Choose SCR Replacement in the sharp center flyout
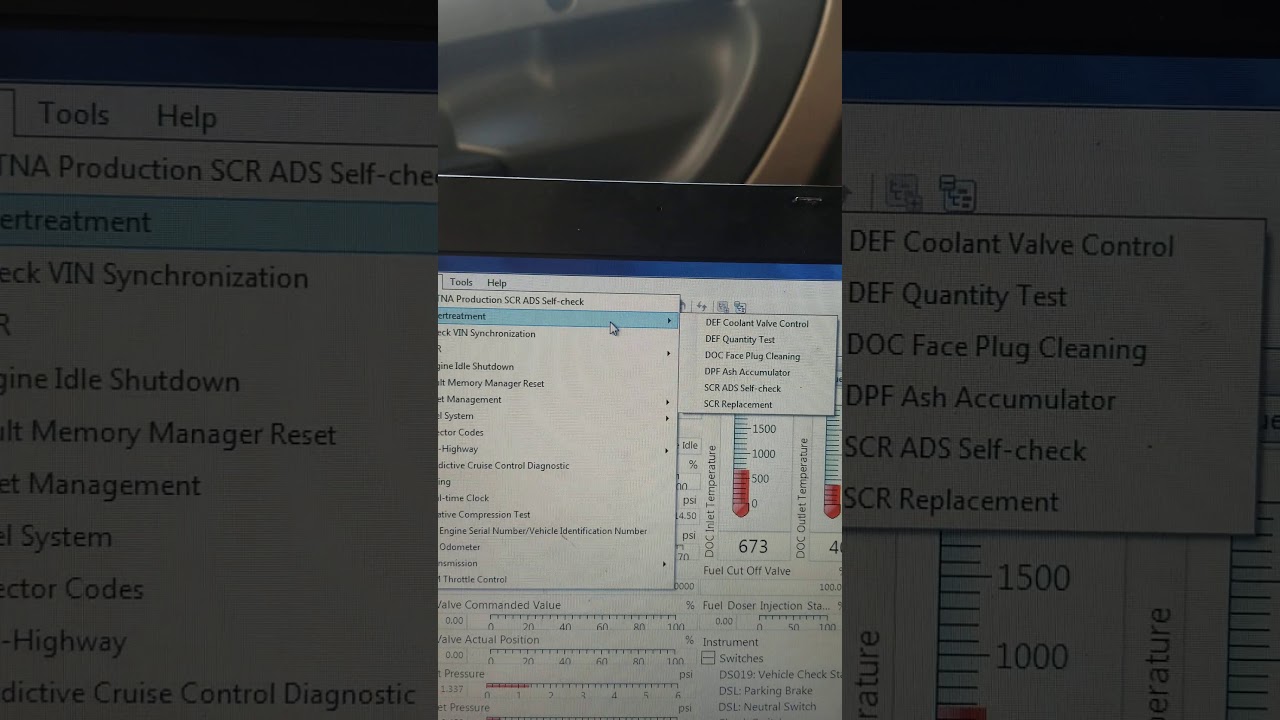Image resolution: width=1280 pixels, height=720 pixels. 738,404
